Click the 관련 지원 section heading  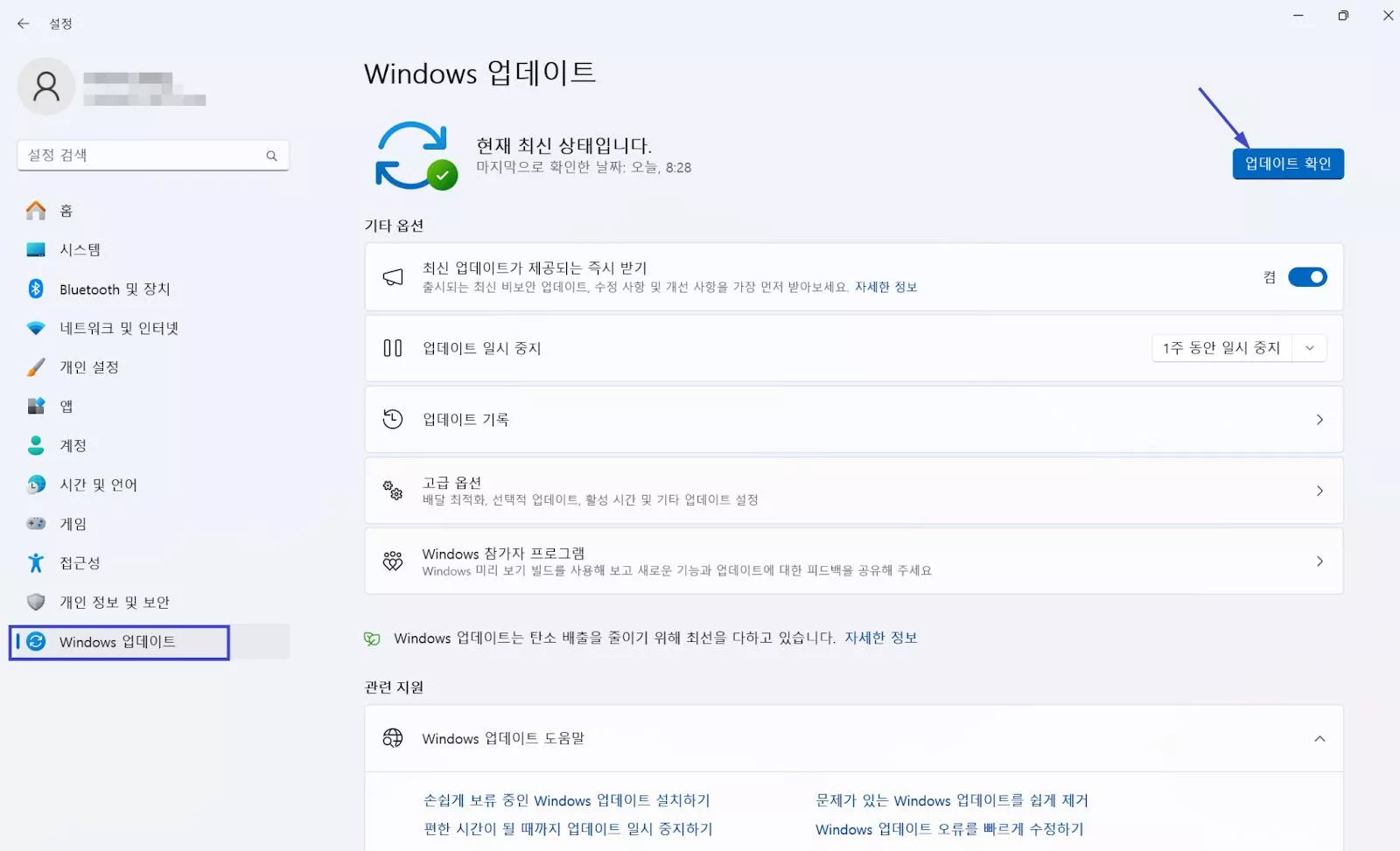(x=394, y=687)
